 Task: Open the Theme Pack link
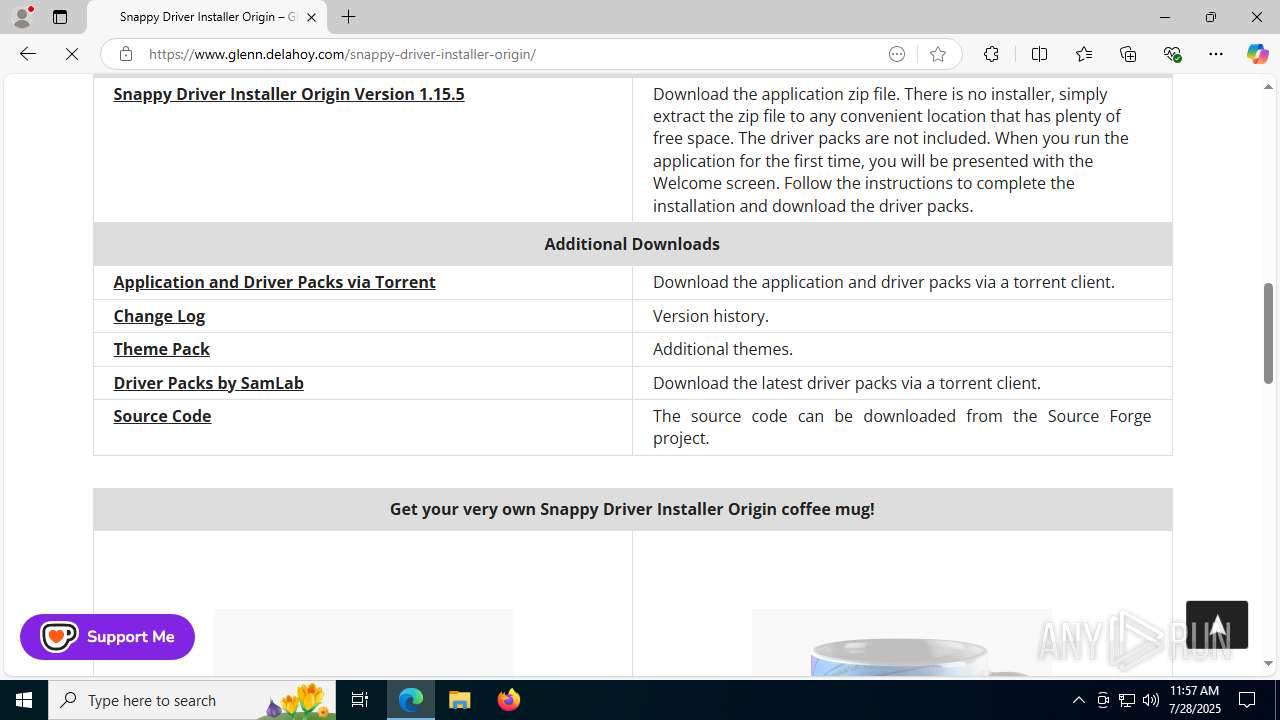(x=161, y=349)
